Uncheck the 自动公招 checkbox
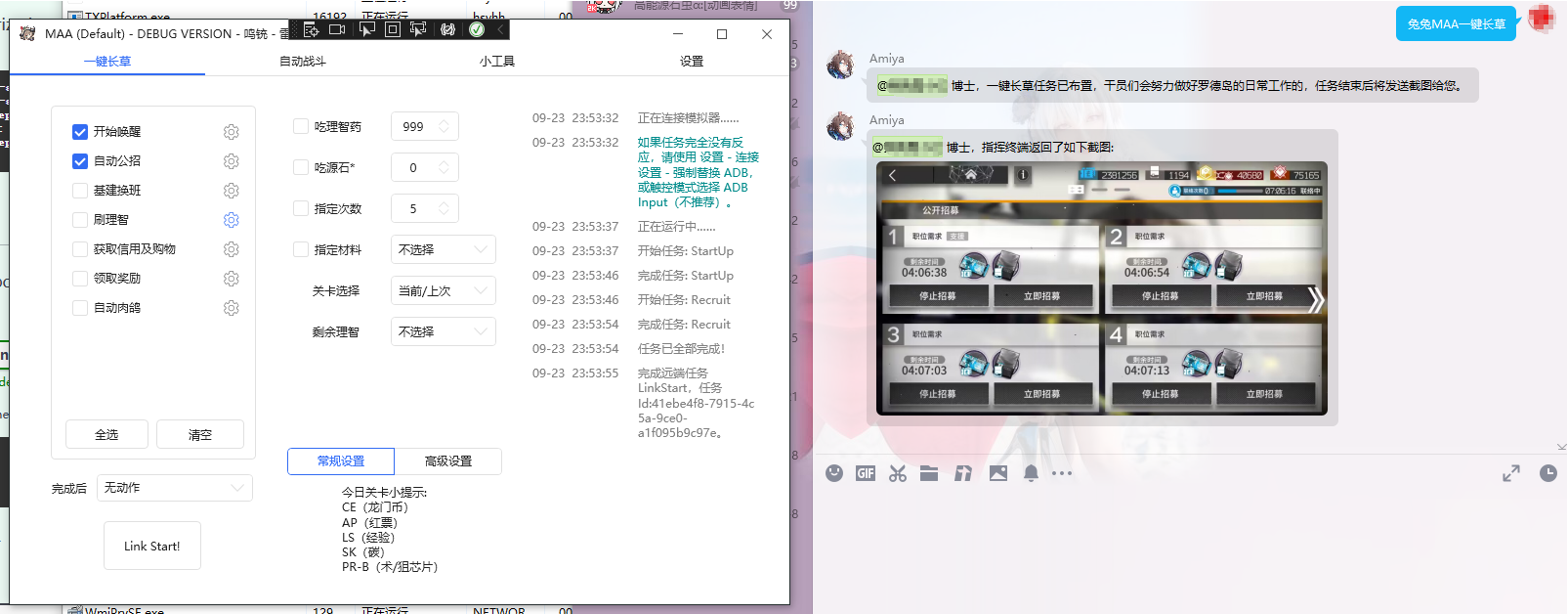The width and height of the screenshot is (1568, 614). pyautogui.click(x=80, y=161)
